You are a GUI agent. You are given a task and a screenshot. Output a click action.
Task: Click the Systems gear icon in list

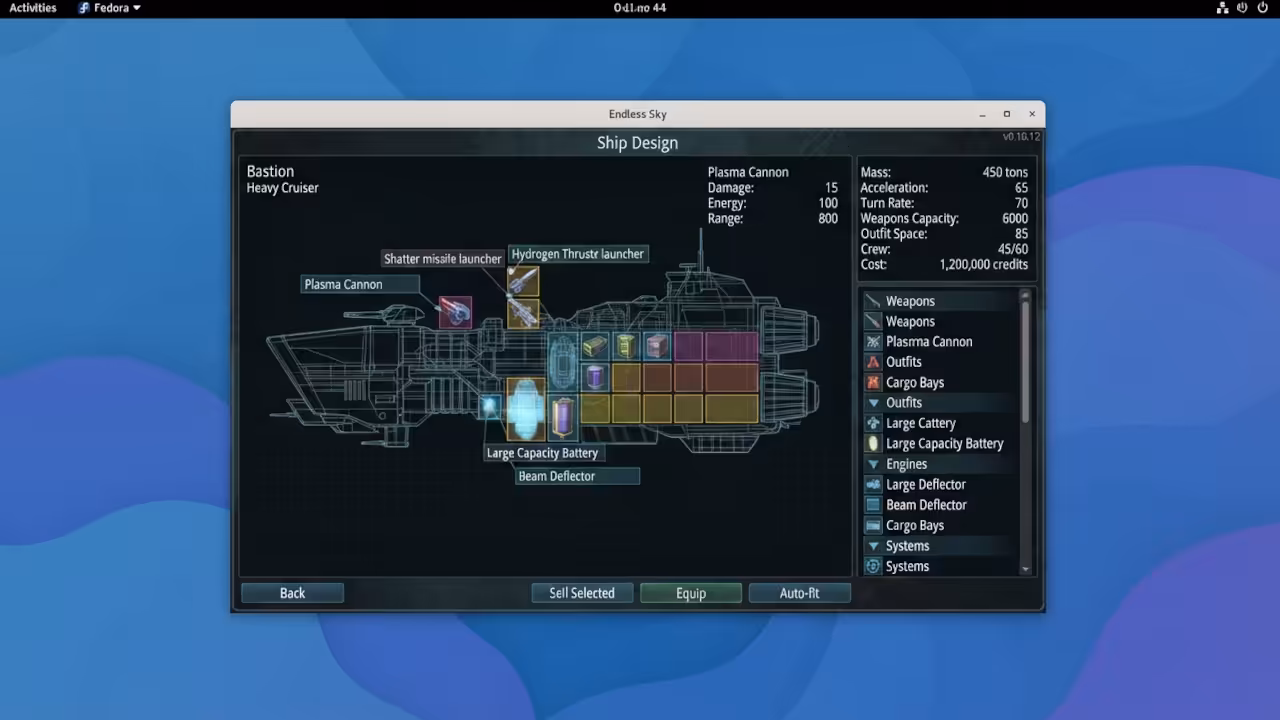(x=873, y=566)
